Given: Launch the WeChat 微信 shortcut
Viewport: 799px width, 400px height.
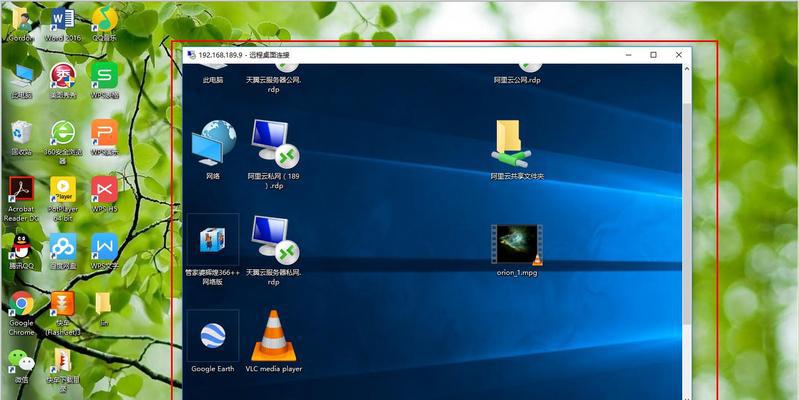Looking at the screenshot, I should click(21, 361).
